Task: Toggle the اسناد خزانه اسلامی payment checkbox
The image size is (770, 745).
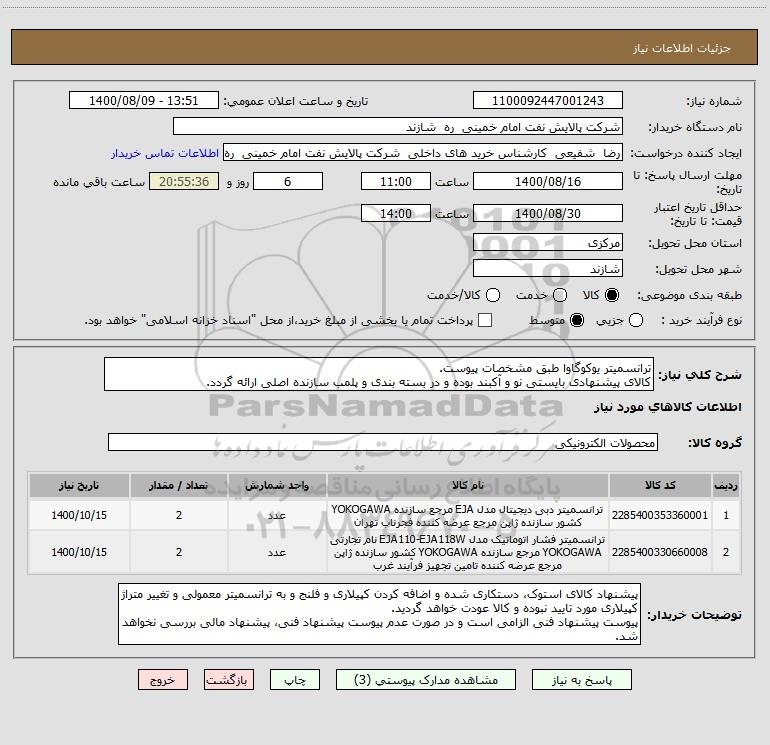Action: [x=485, y=320]
